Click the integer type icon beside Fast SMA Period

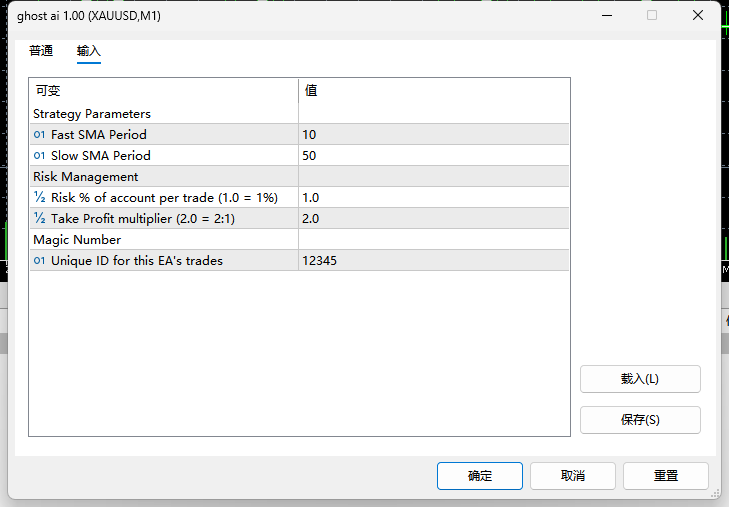tap(40, 134)
